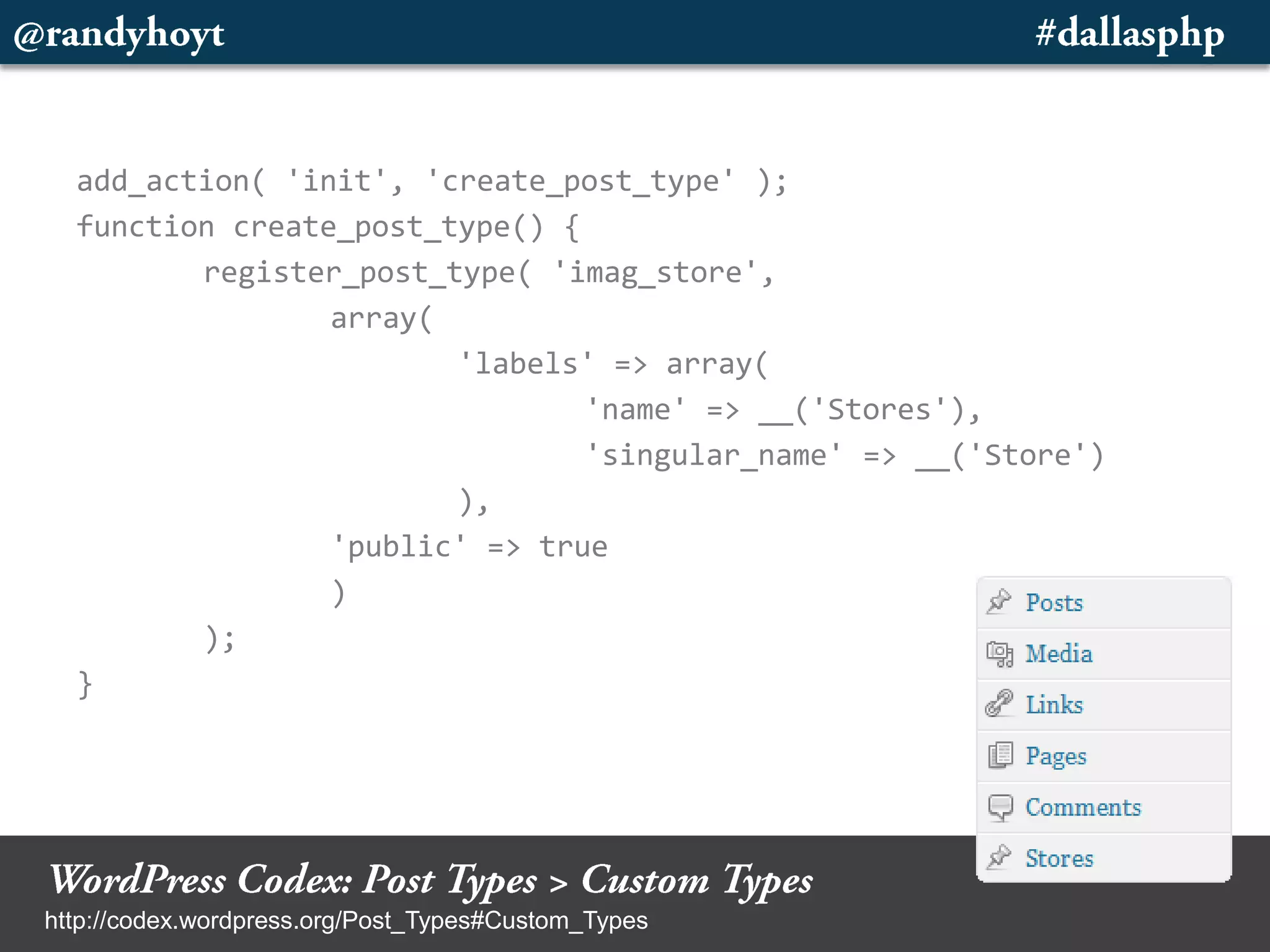Open the Posts menu item

point(1054,602)
